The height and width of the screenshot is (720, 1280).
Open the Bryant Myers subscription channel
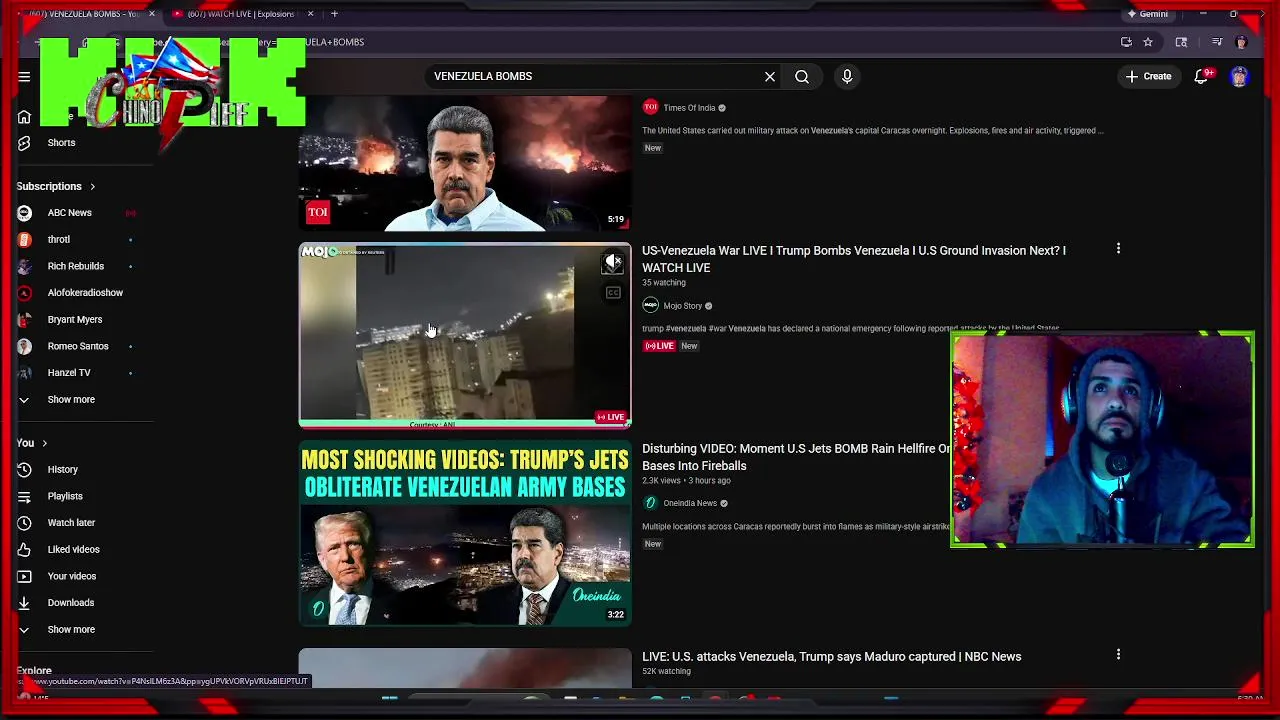coord(76,320)
